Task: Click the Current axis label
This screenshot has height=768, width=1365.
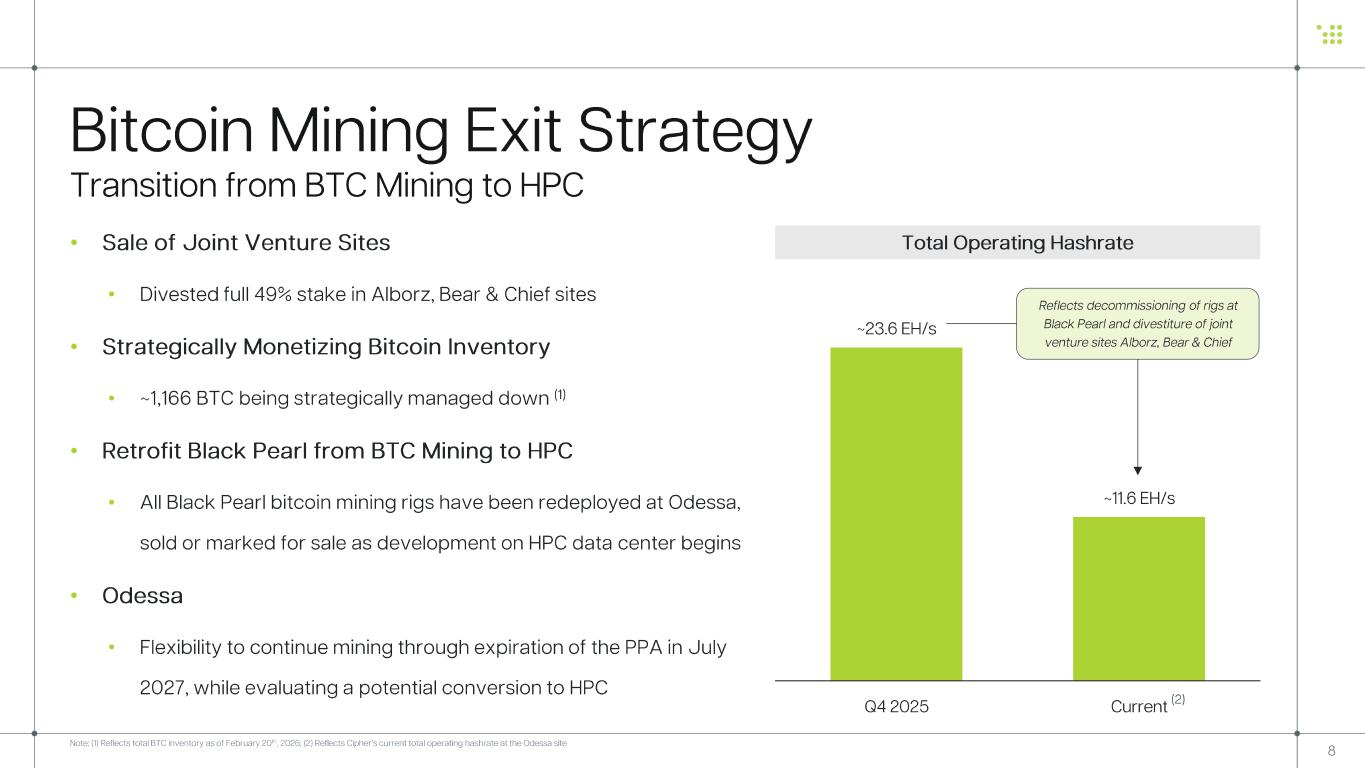Action: tap(1139, 707)
